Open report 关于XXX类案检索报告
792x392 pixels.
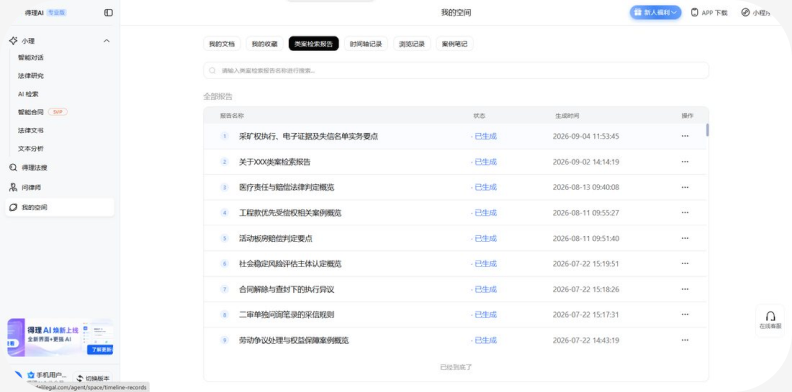click(x=275, y=162)
